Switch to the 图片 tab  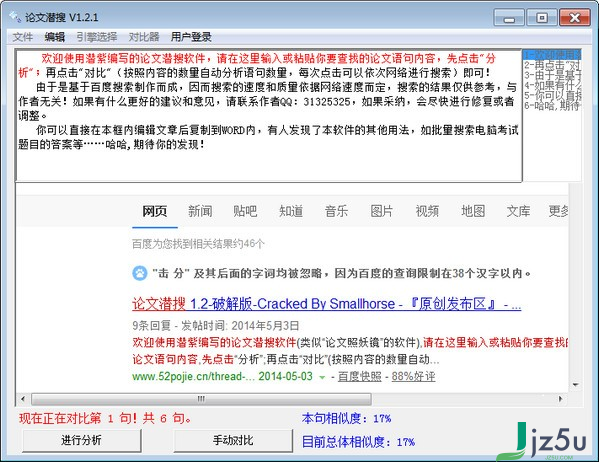[382, 211]
